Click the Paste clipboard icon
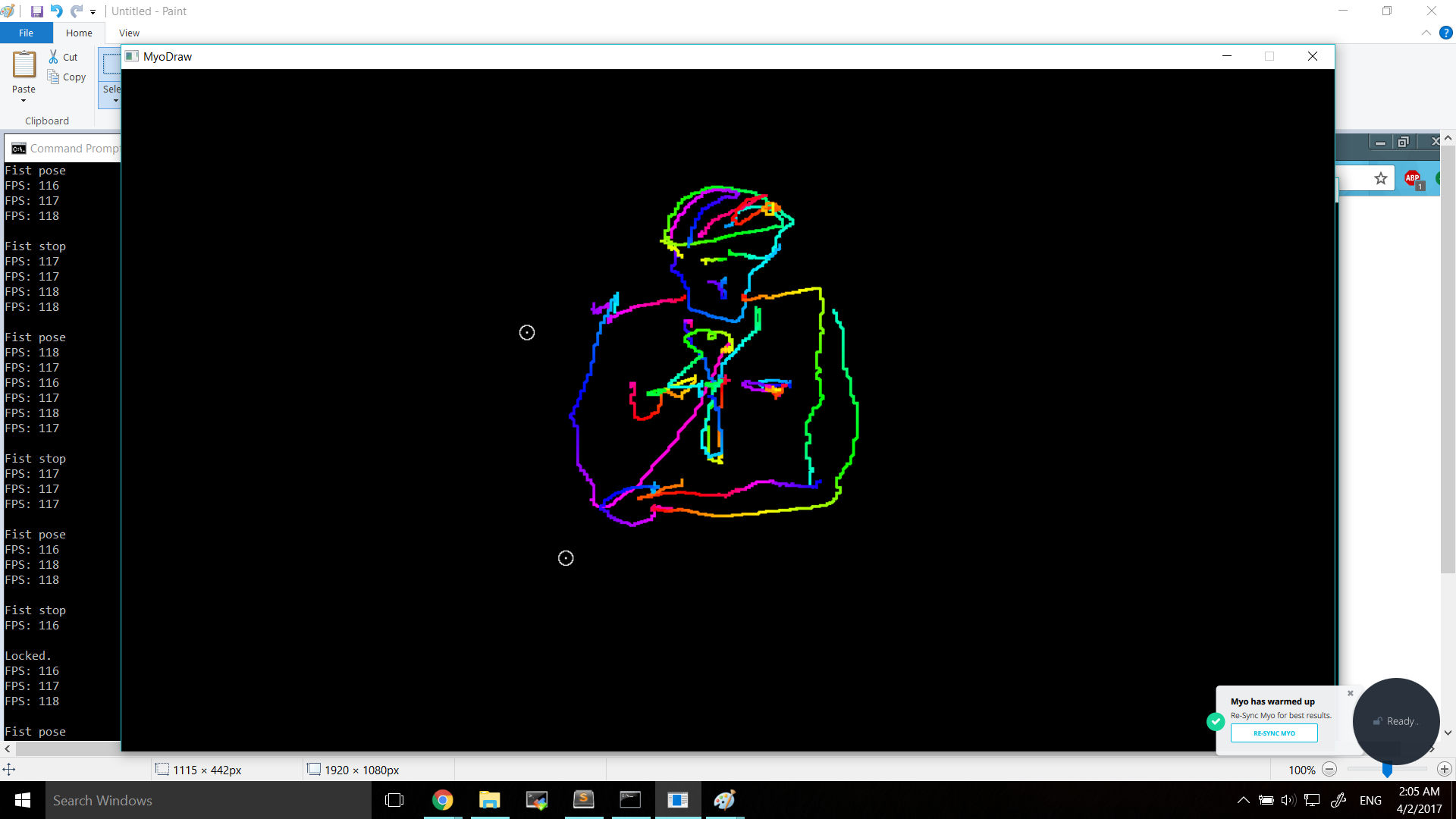Image resolution: width=1456 pixels, height=819 pixels. pyautogui.click(x=24, y=65)
